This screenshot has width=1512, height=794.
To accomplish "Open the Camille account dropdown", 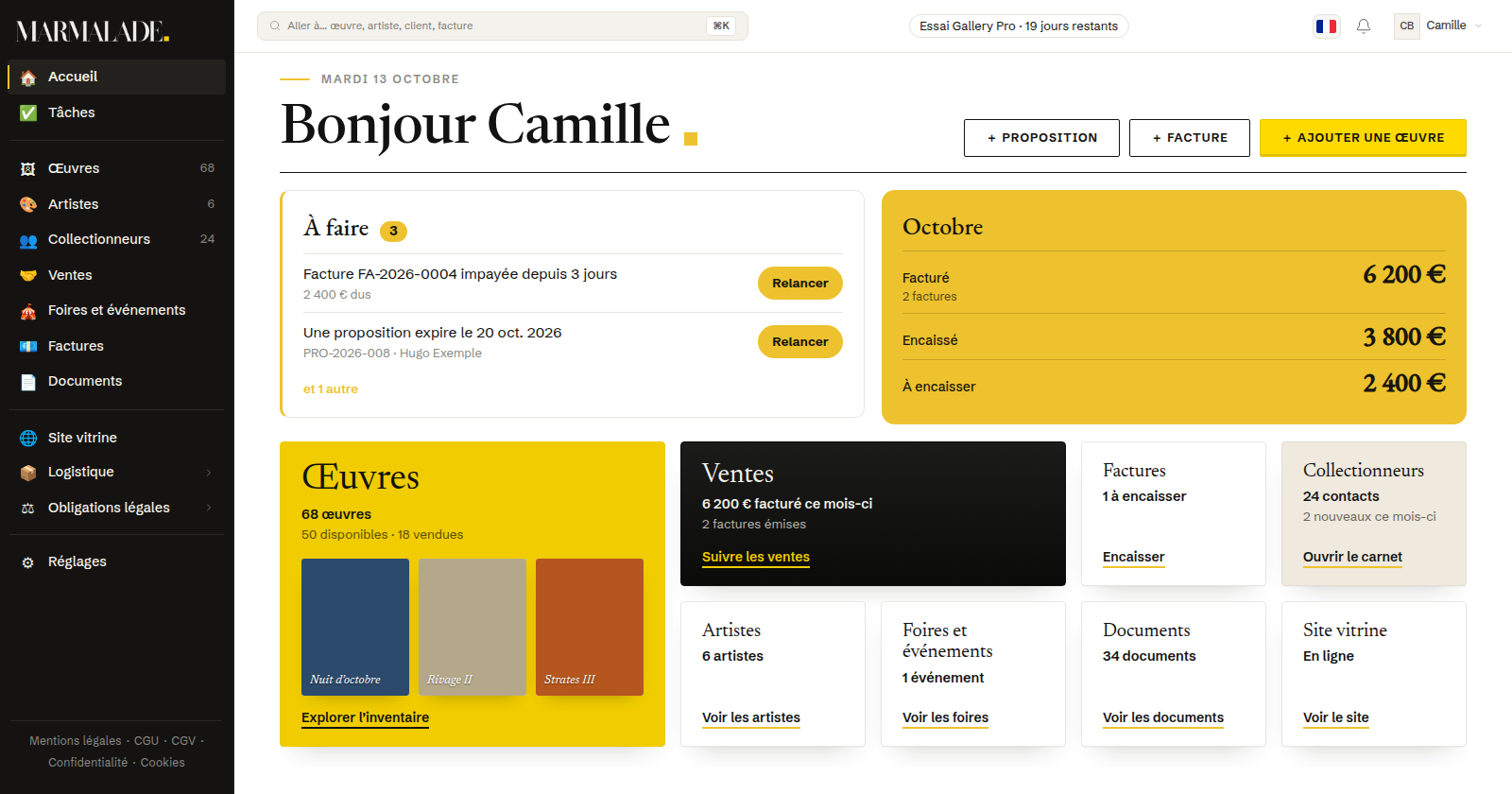I will [x=1438, y=26].
